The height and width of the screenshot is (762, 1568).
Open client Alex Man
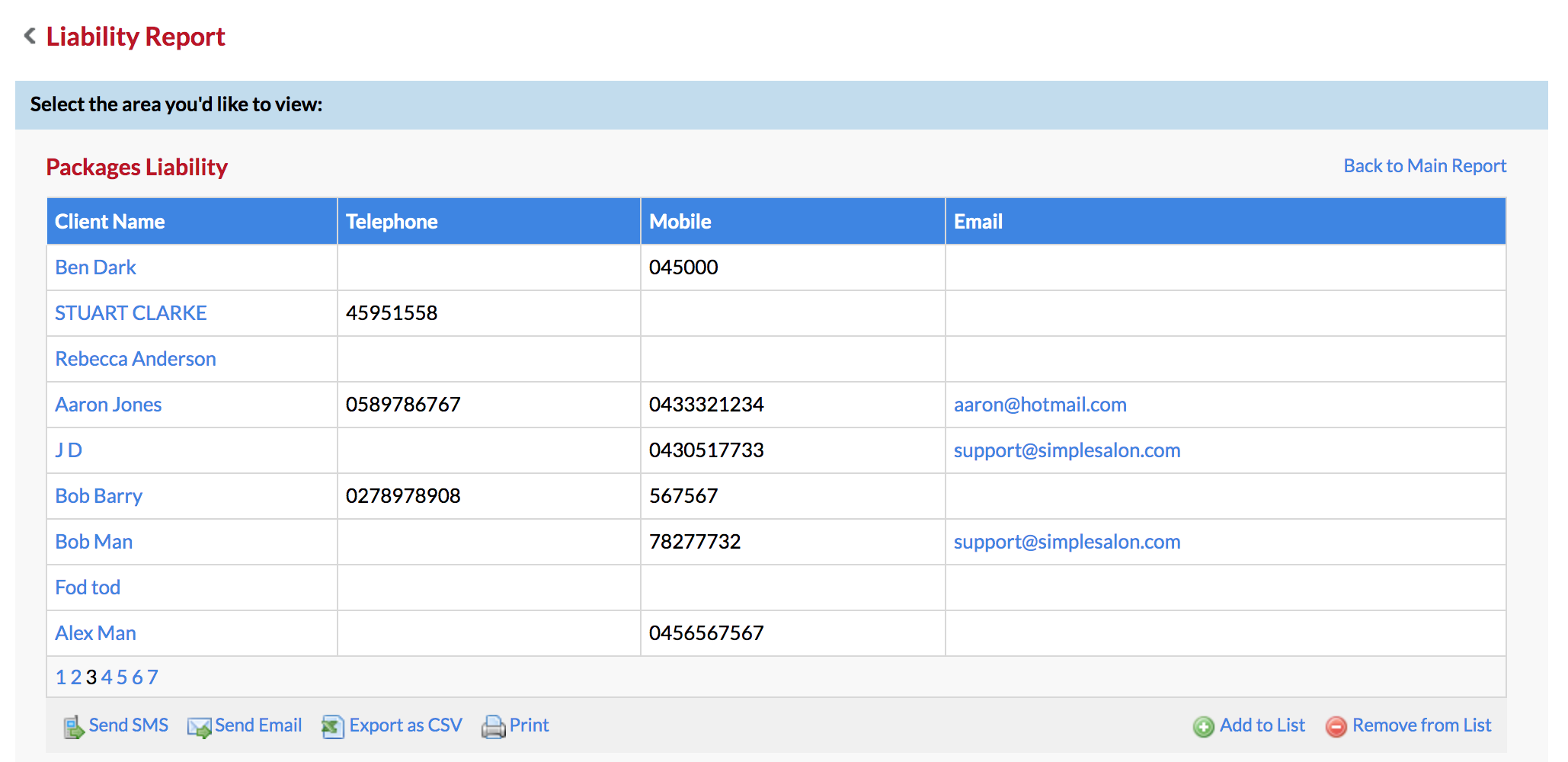coord(95,633)
